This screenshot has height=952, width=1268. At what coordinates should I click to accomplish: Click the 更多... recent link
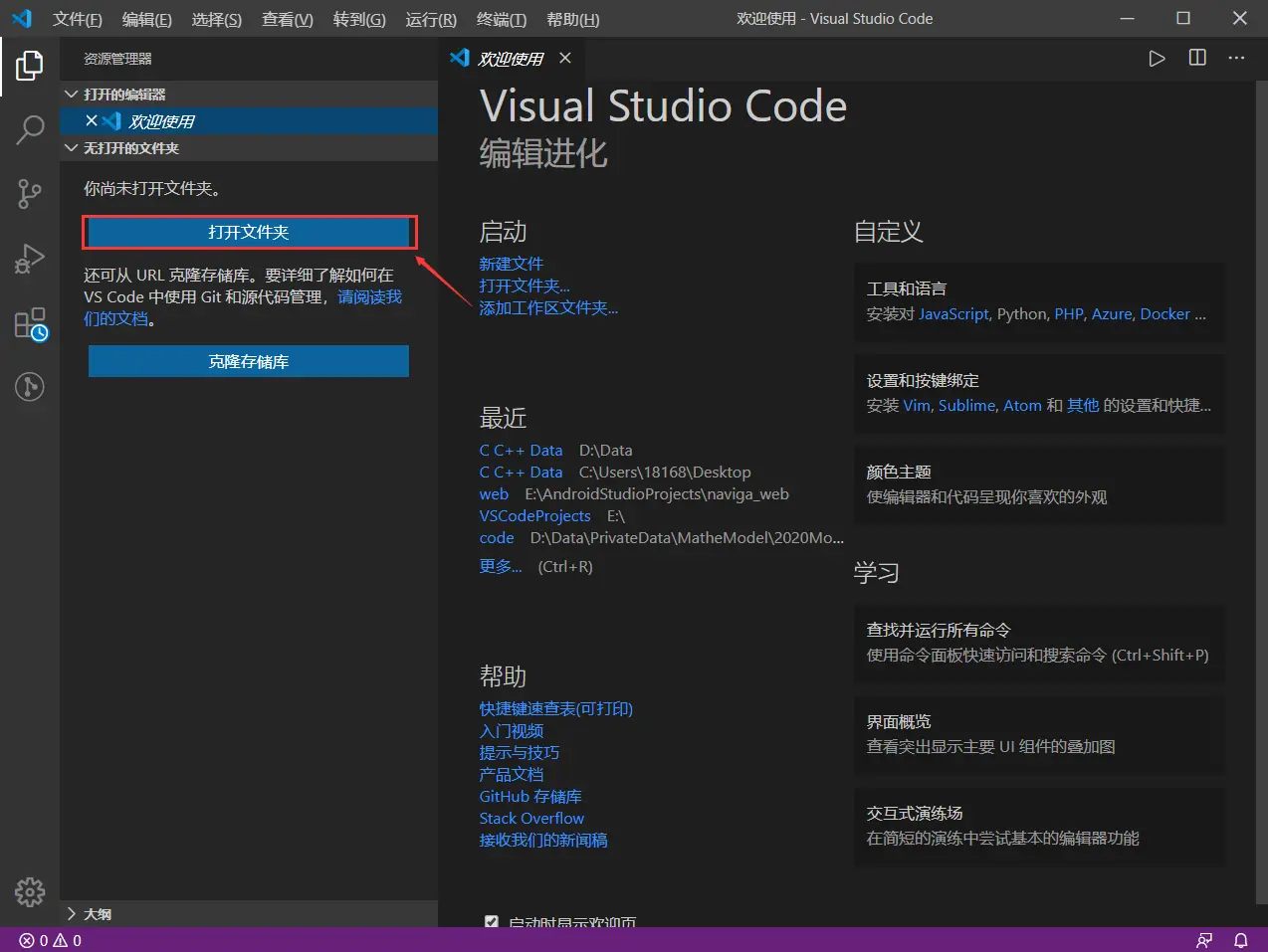tap(501, 566)
